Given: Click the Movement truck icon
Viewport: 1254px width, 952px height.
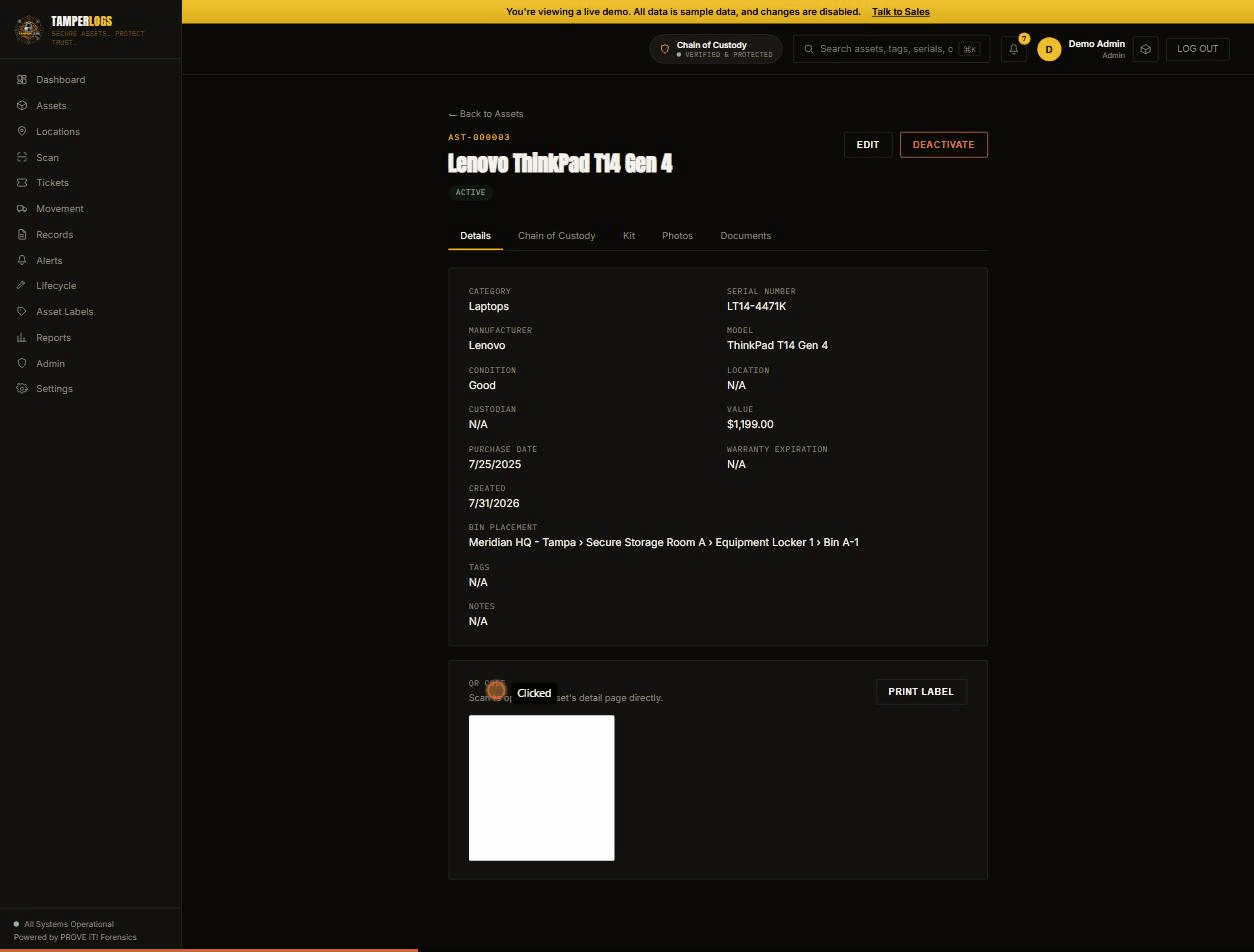Looking at the screenshot, I should 22,209.
